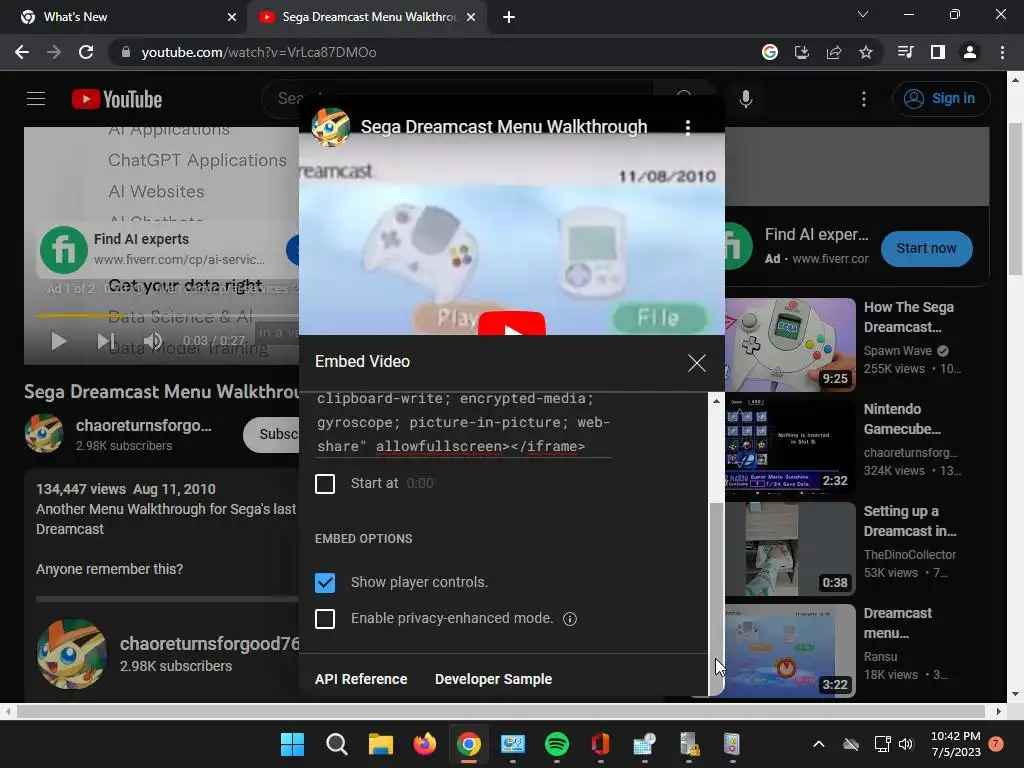The width and height of the screenshot is (1024, 768).
Task: Launch Spotify from the taskbar
Action: pos(556,744)
